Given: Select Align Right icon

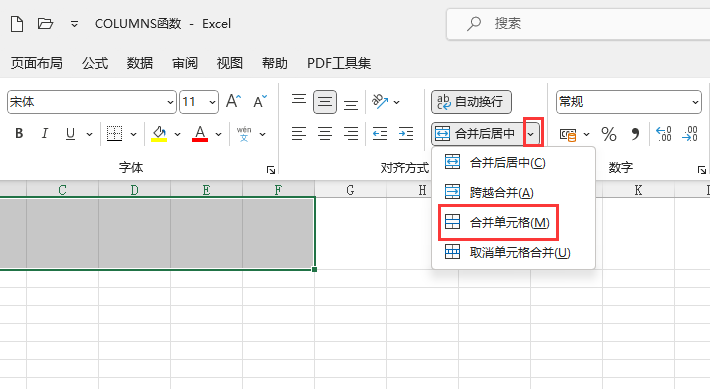Looking at the screenshot, I should [351, 134].
